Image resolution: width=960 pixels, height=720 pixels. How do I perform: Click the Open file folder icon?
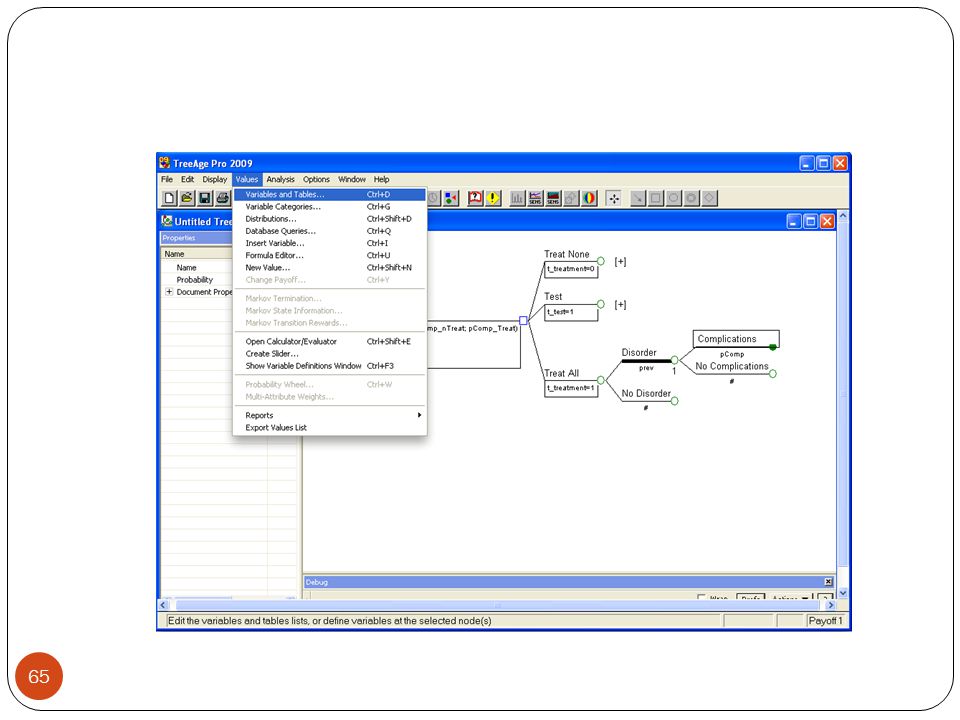pos(187,198)
